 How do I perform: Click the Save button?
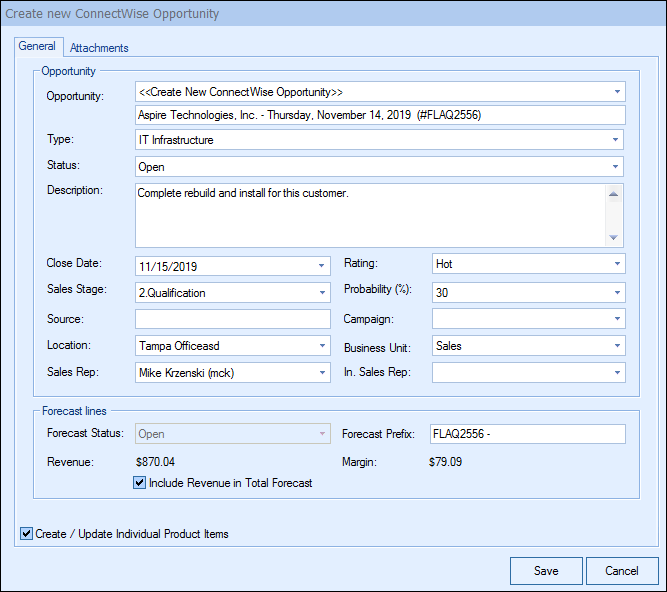[546, 571]
